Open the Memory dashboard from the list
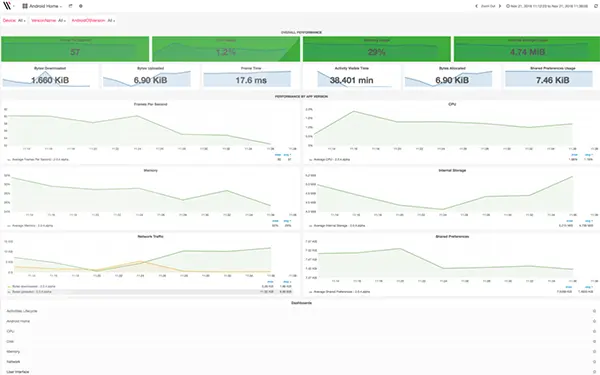600x375 pixels. point(13,352)
